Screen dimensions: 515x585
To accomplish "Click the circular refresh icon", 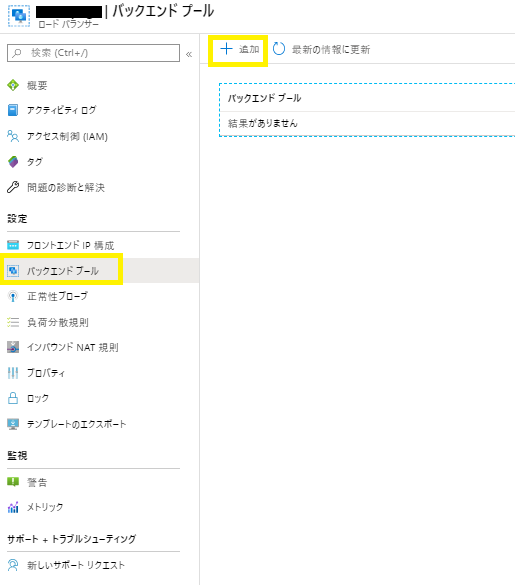I will [279, 49].
